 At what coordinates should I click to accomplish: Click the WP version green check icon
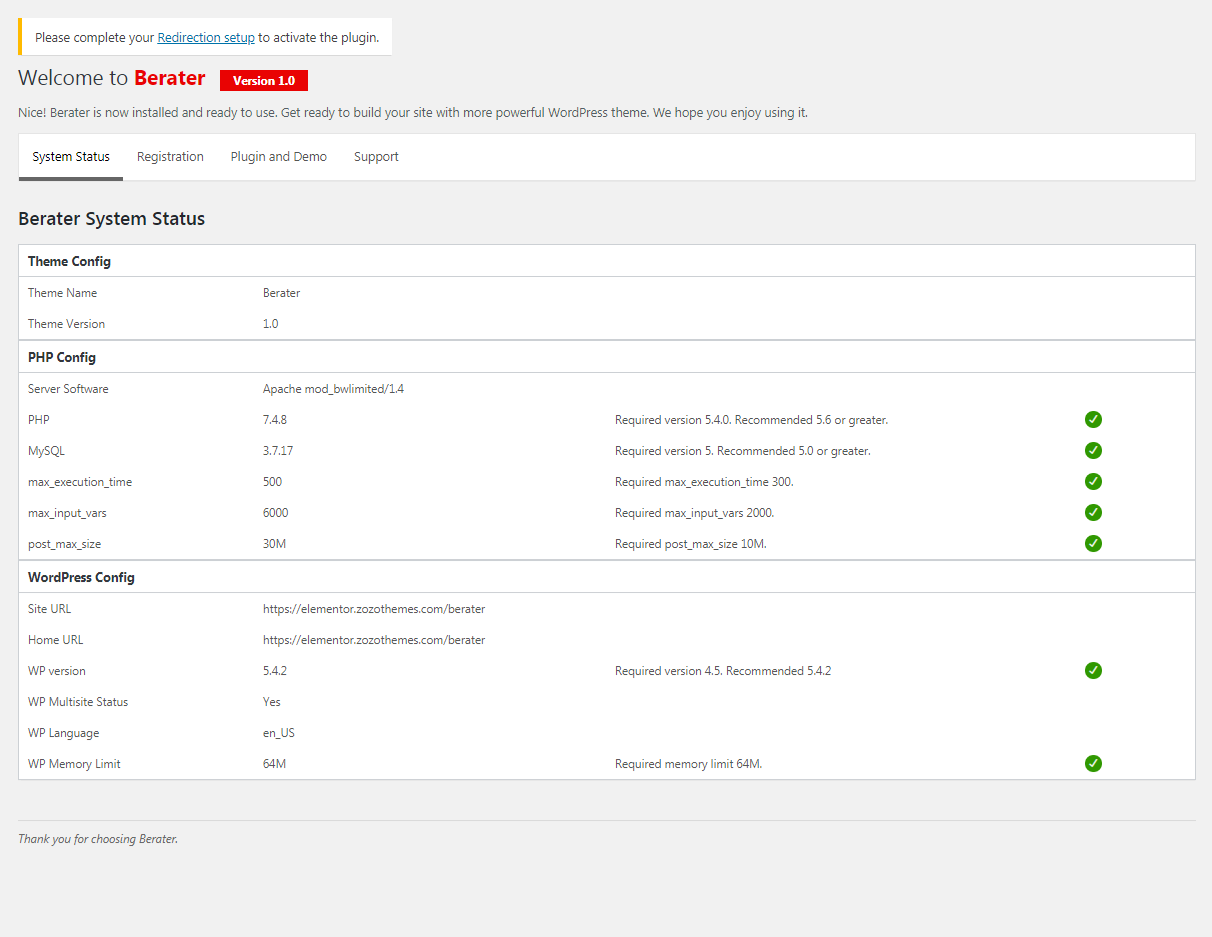pyautogui.click(x=1093, y=671)
